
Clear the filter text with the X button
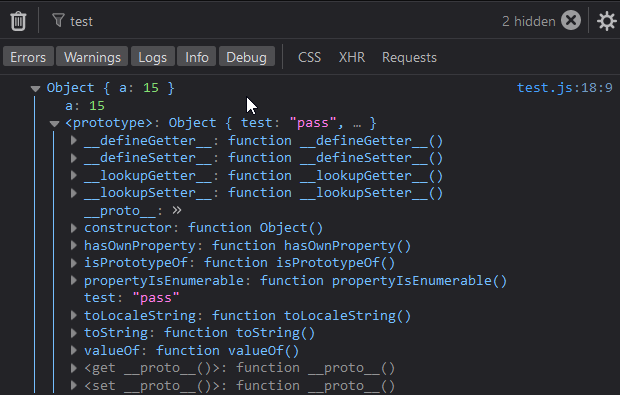[571, 20]
